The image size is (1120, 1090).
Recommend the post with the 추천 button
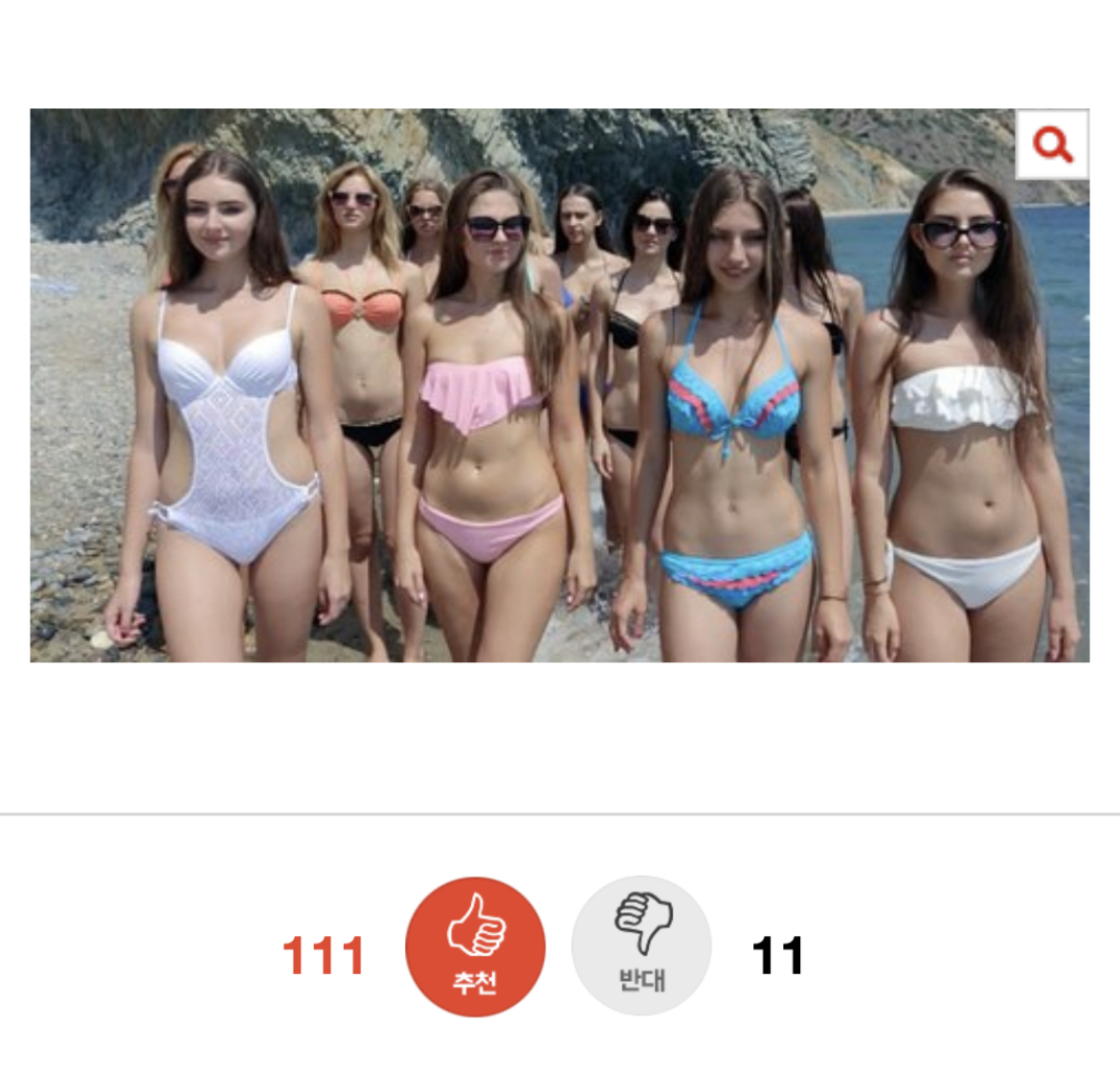tap(475, 946)
